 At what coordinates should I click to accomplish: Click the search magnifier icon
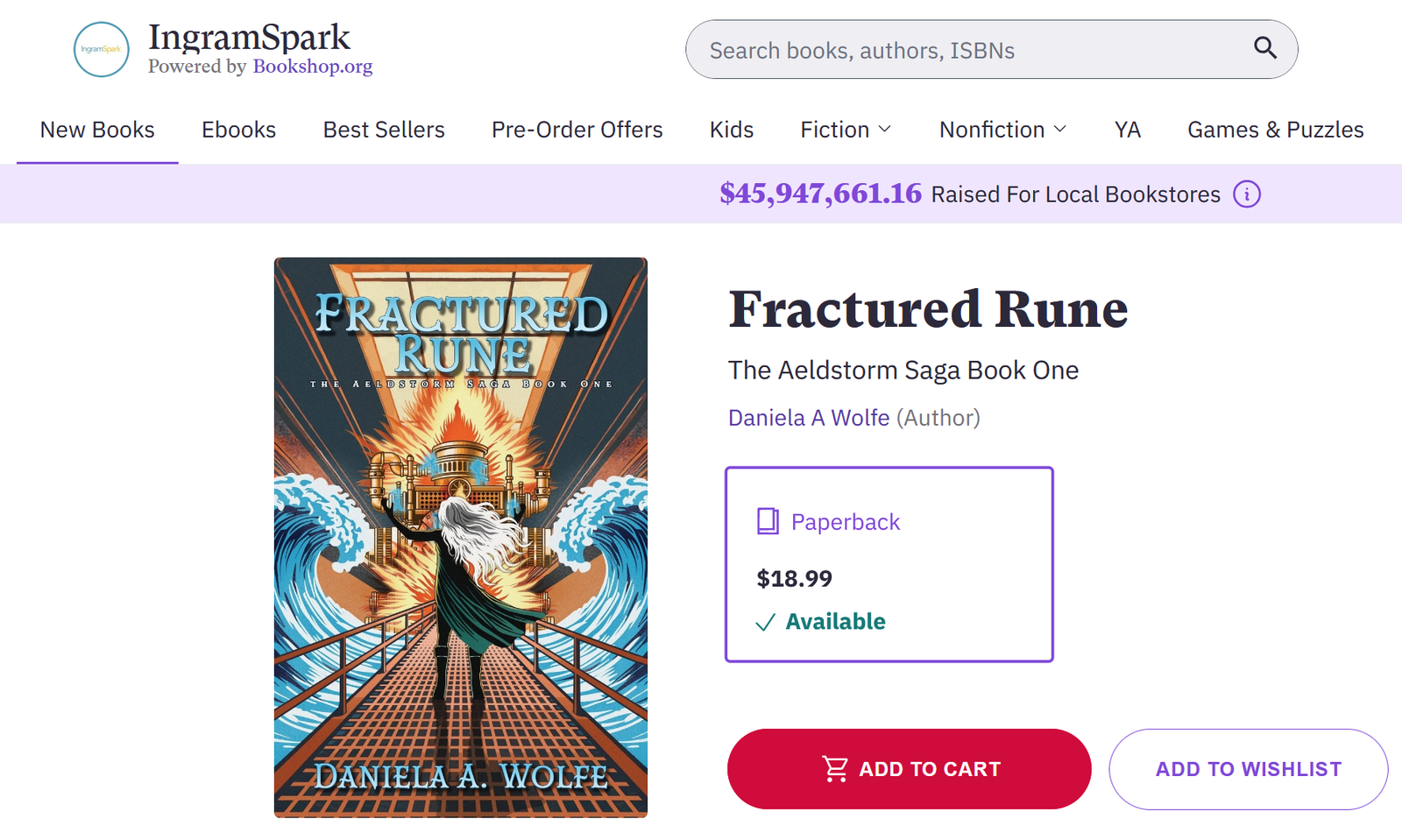(1264, 48)
